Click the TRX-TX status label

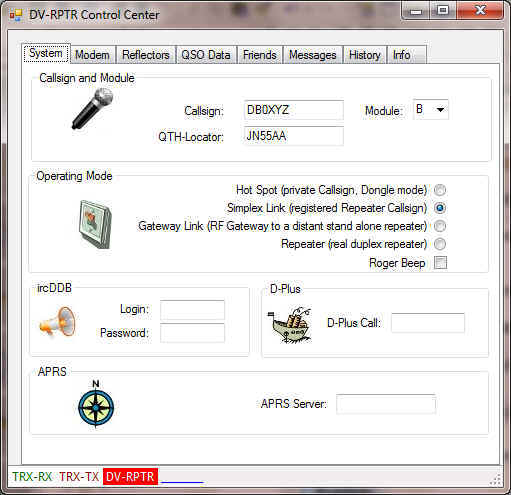coord(79,477)
